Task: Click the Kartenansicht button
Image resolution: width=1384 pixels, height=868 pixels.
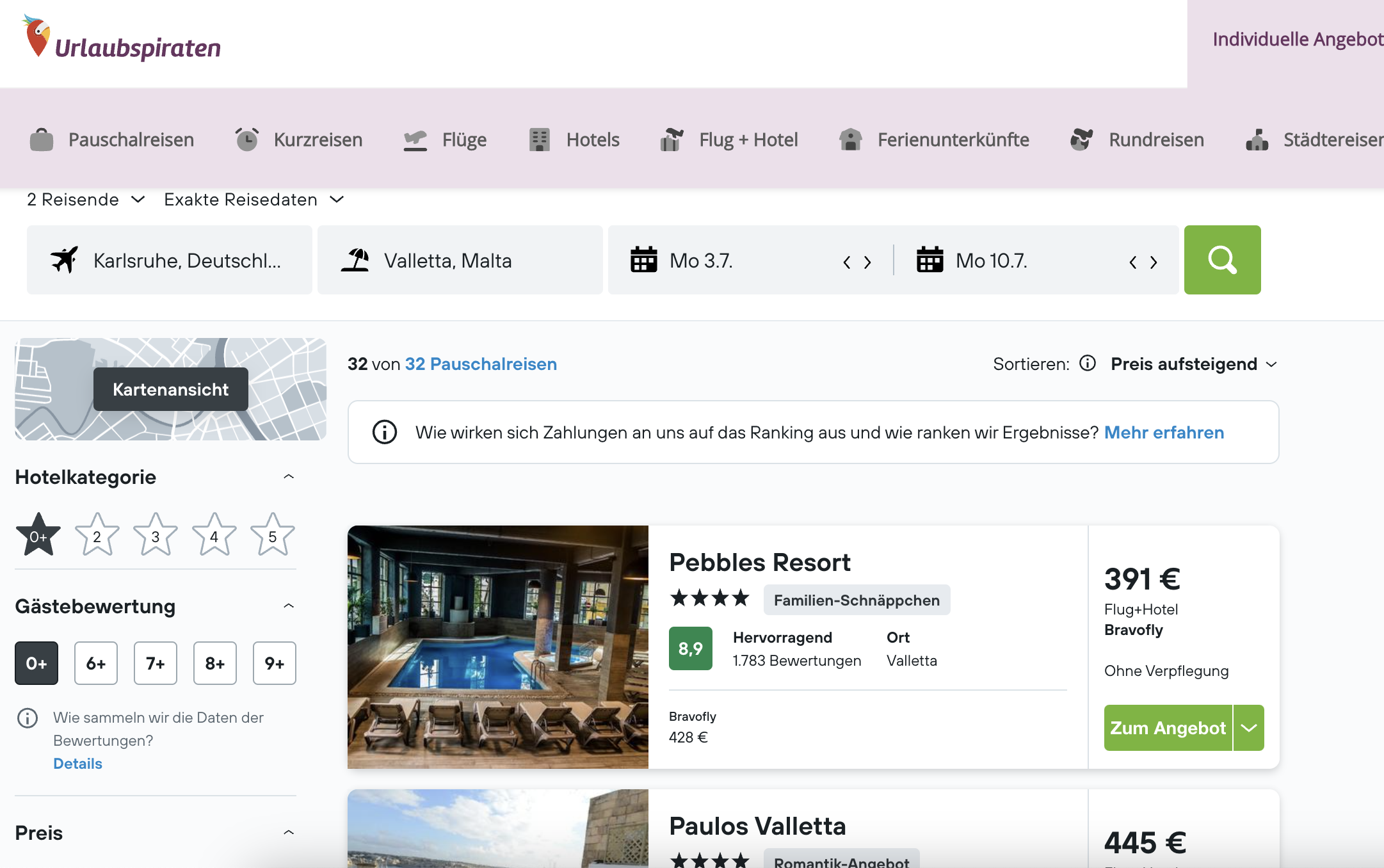Action: coord(171,389)
